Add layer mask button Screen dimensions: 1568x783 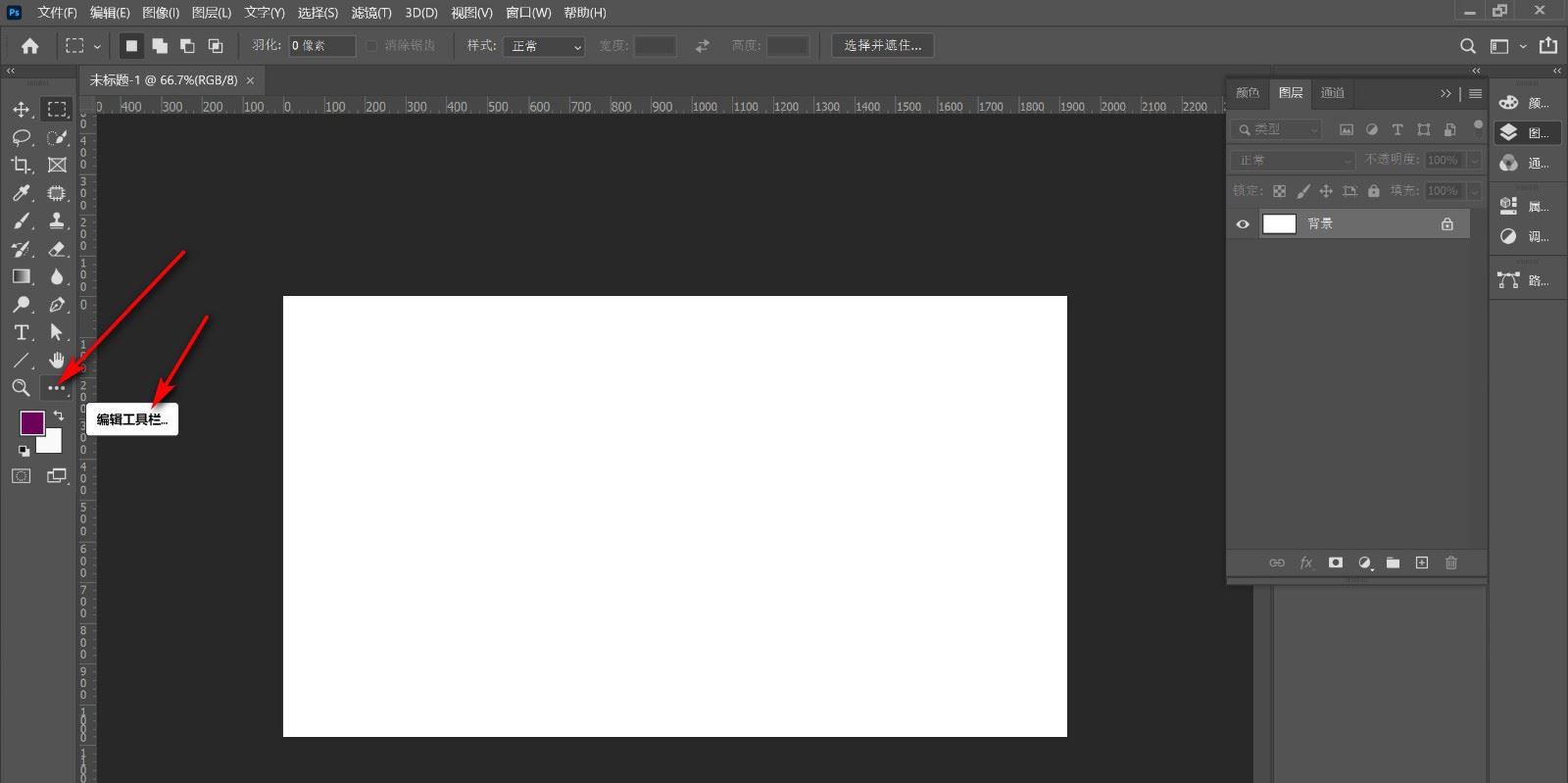tap(1335, 563)
